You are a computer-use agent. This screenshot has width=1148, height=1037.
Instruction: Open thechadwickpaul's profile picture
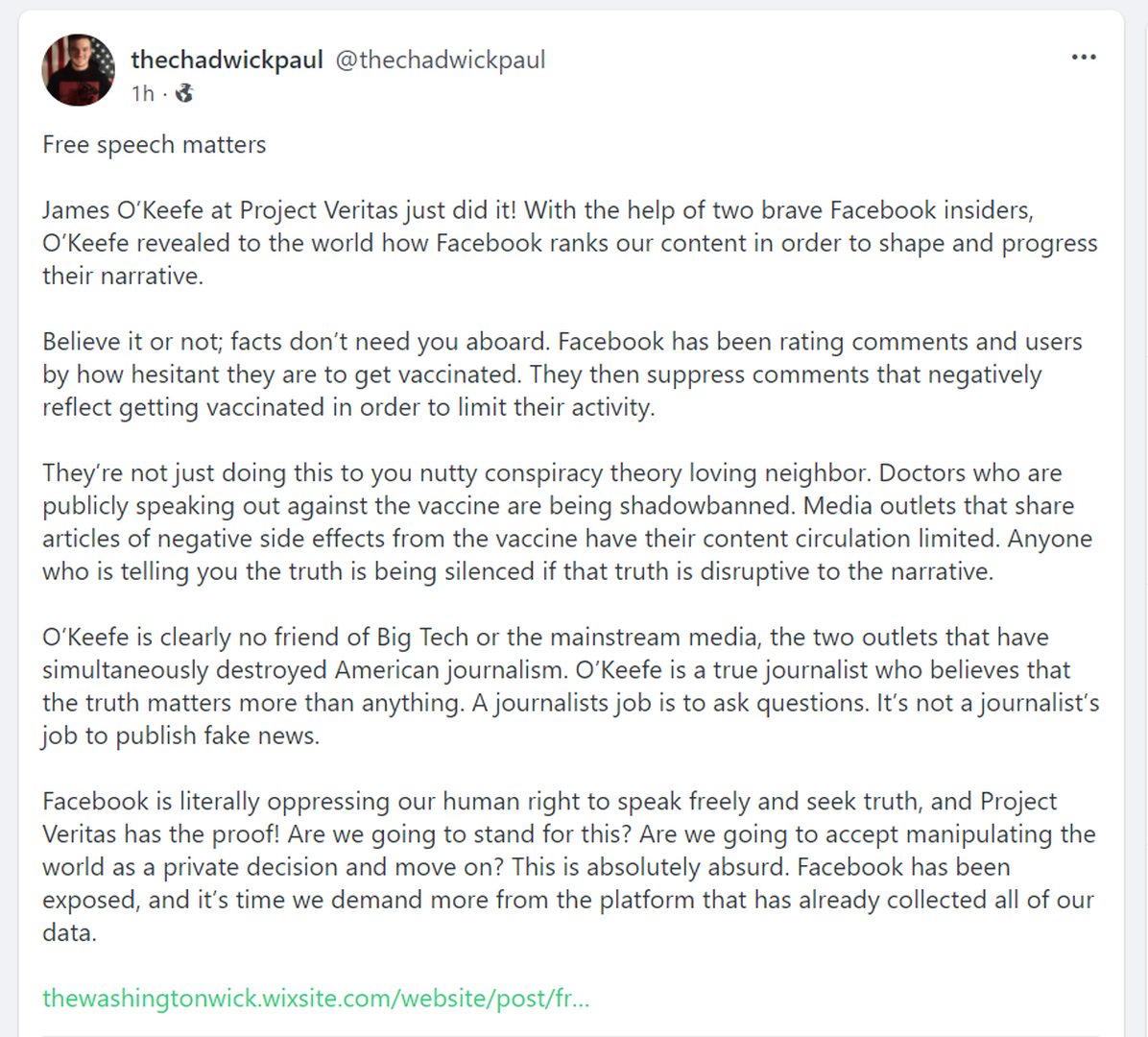[79, 70]
